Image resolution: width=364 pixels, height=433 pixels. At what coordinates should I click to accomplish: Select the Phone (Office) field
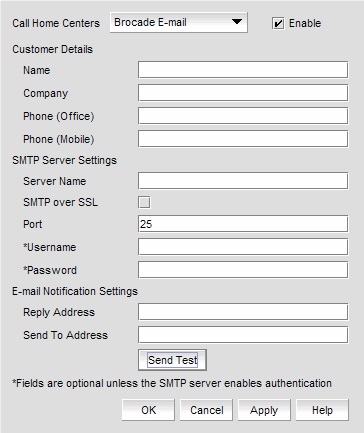(243, 116)
